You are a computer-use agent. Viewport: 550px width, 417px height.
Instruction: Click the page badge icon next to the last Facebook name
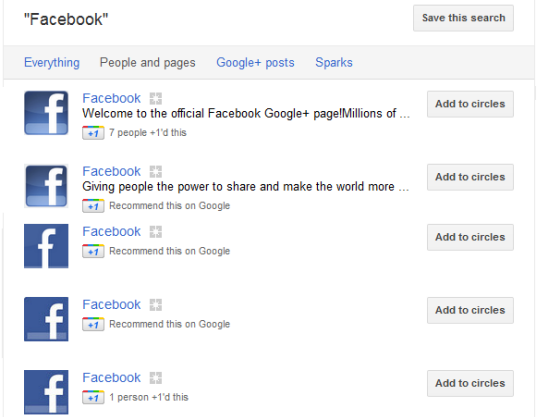pos(156,378)
